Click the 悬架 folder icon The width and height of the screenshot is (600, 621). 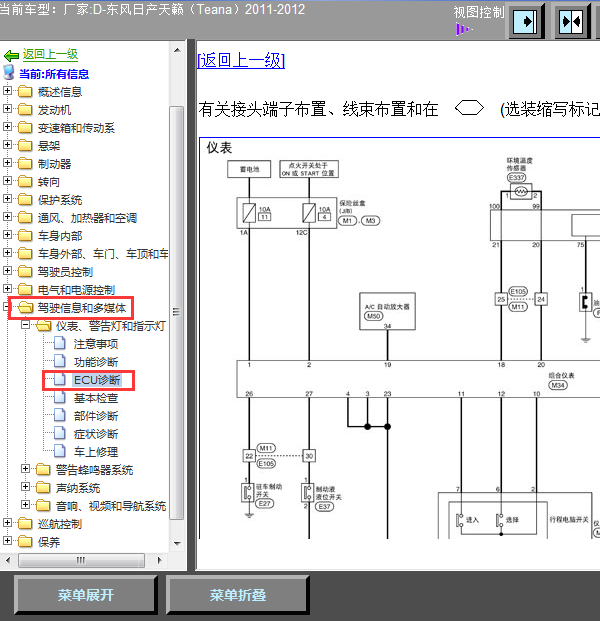coord(25,145)
